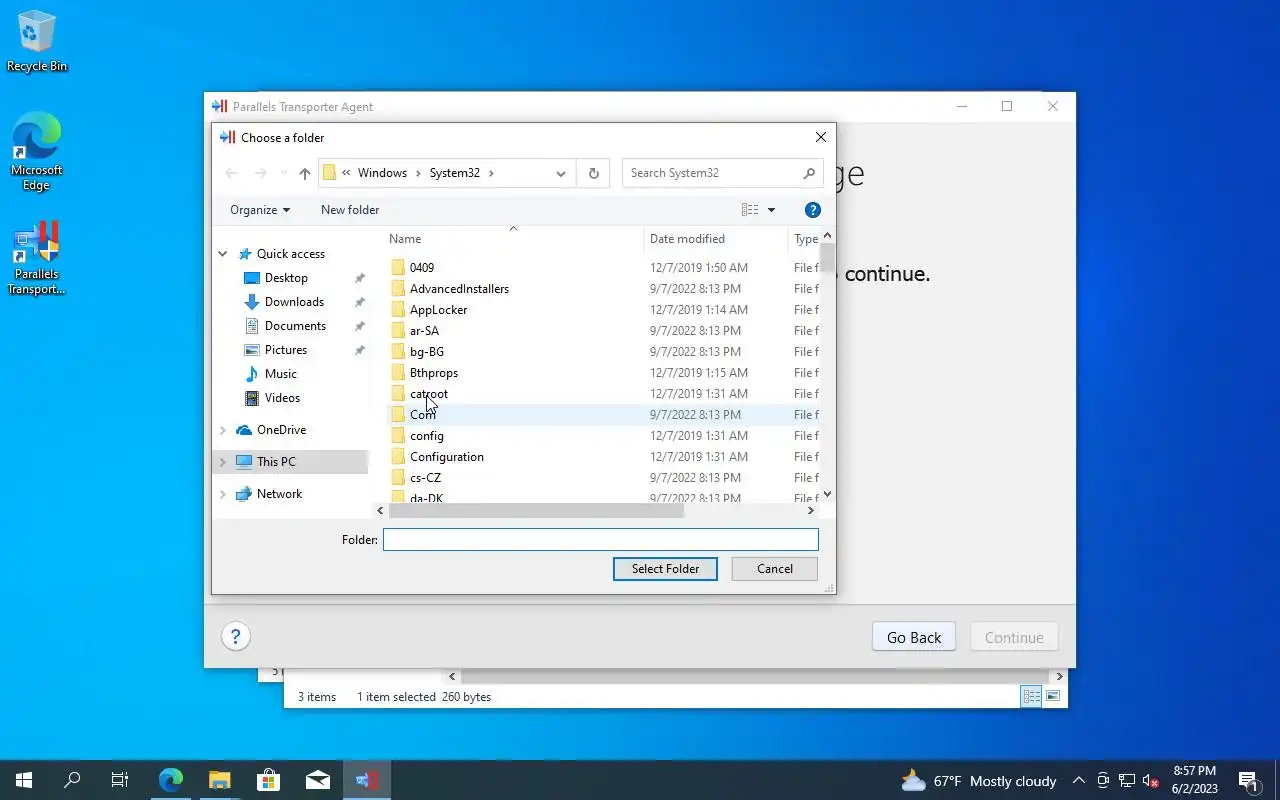Viewport: 1280px width, 800px height.
Task: Click the Windows breadcrumb in address bar
Action: tap(382, 173)
